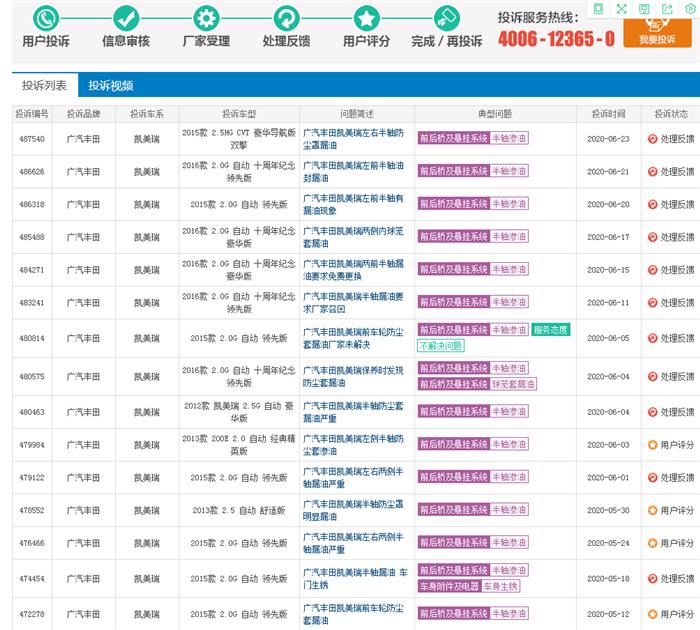Click the share export icon
Viewport: 700px width, 630px height.
pyautogui.click(x=667, y=8)
